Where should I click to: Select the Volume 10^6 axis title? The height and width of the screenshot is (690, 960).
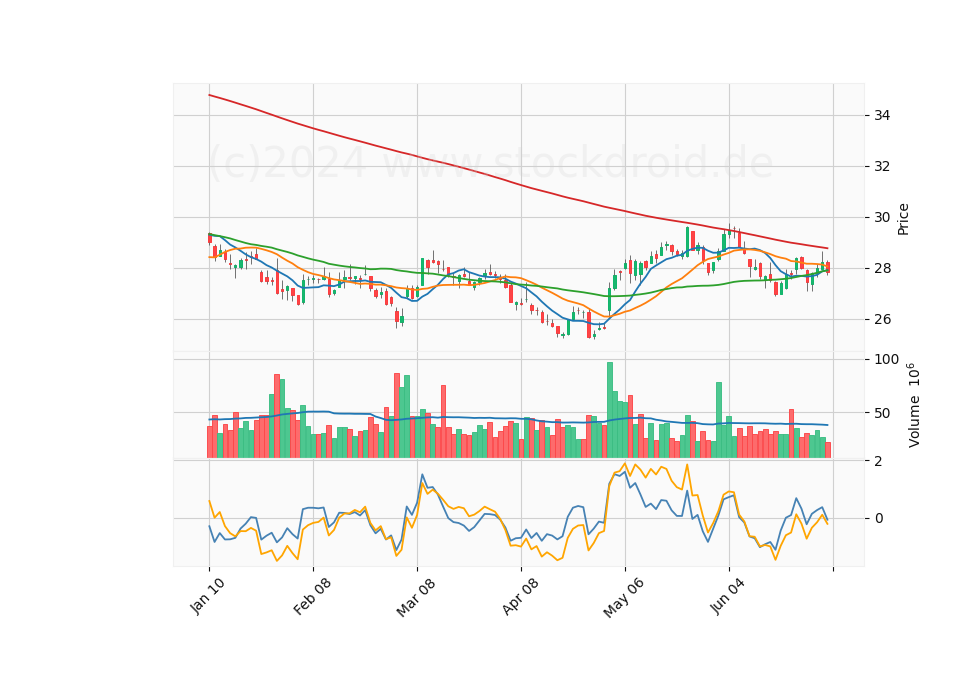coord(913,405)
